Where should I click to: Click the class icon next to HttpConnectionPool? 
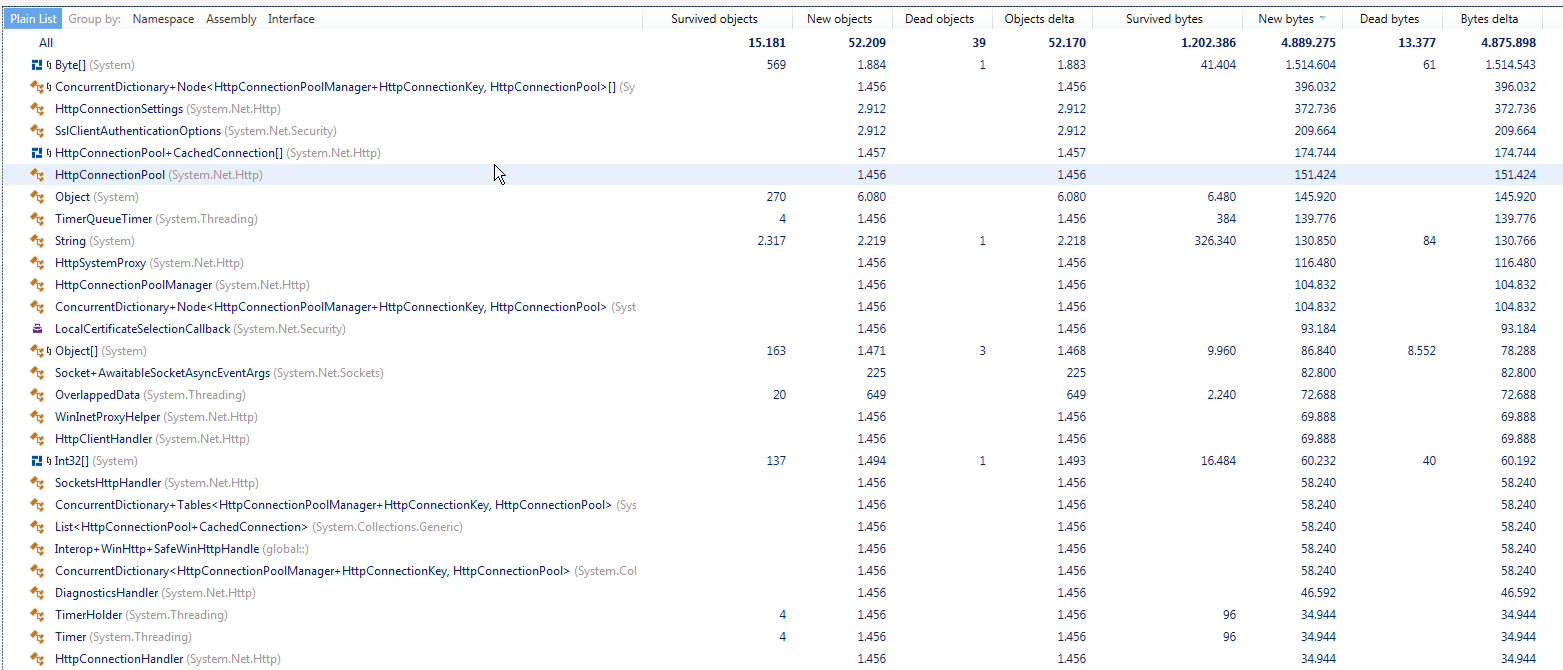point(38,174)
